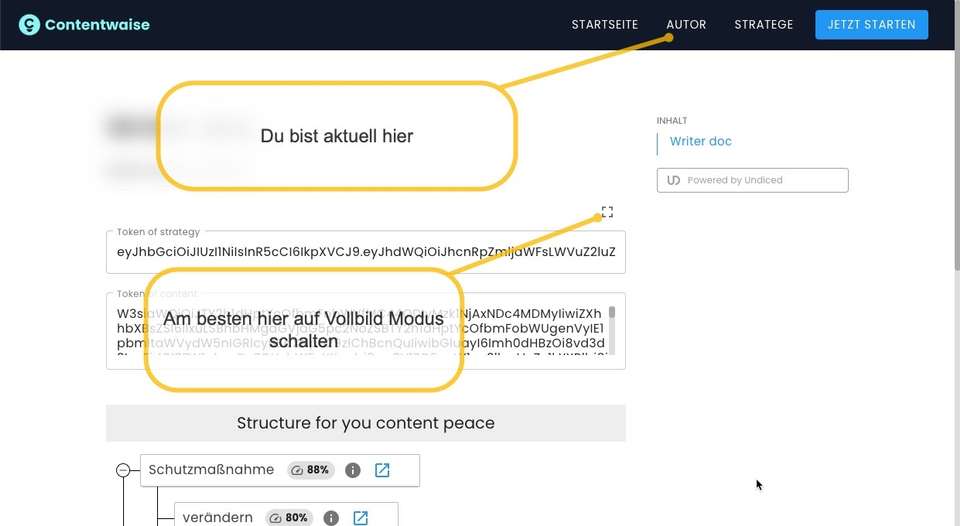Open verändern via external link icon
This screenshot has height=526, width=960.
point(361,518)
